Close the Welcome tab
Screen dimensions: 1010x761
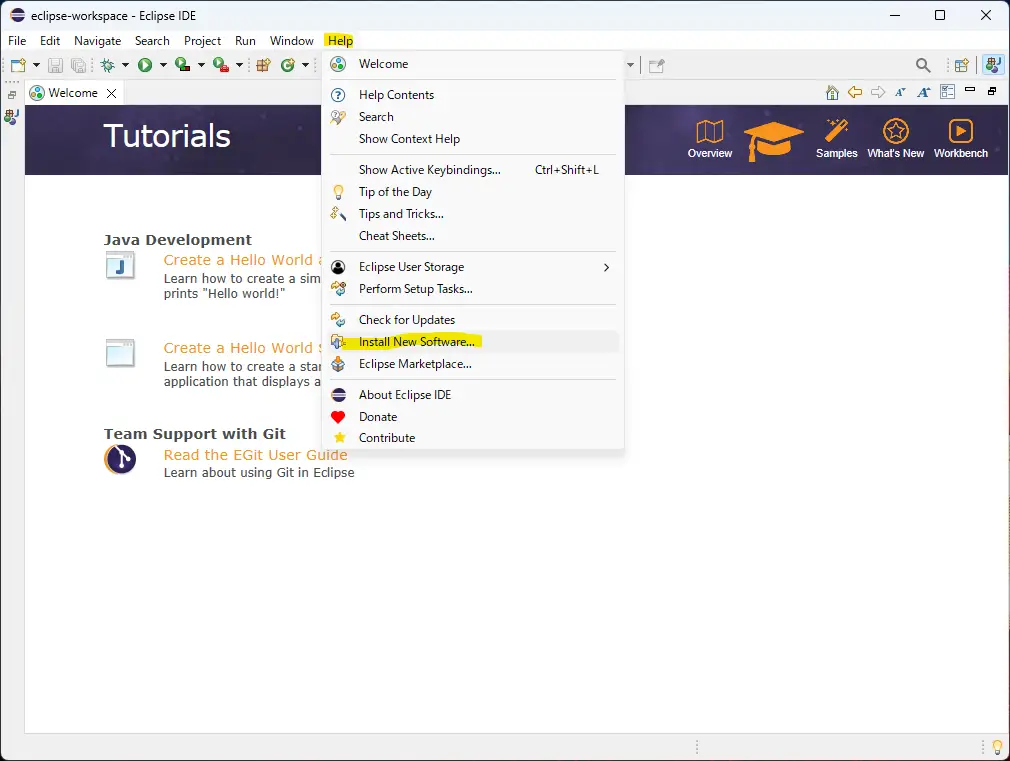pyautogui.click(x=111, y=93)
